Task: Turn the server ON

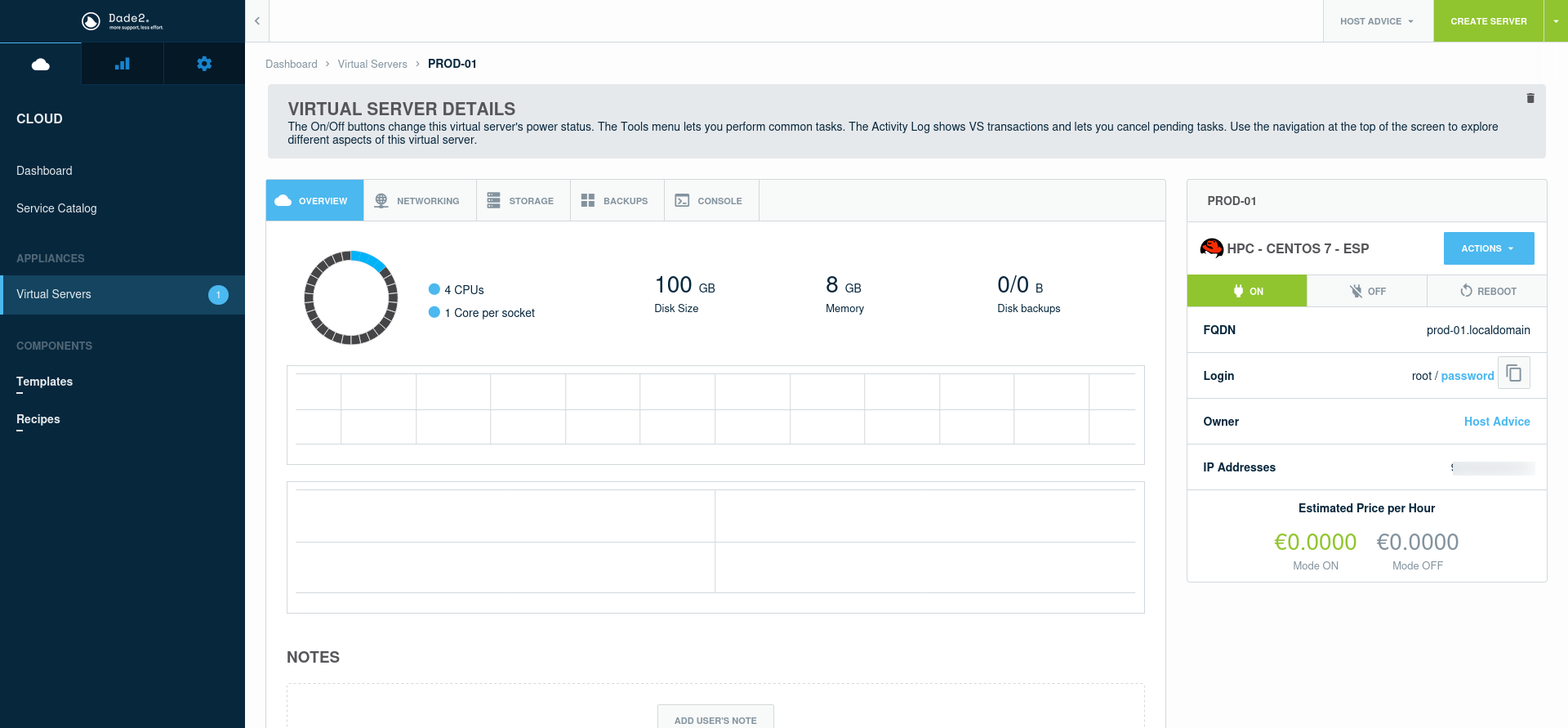Action: click(1247, 291)
